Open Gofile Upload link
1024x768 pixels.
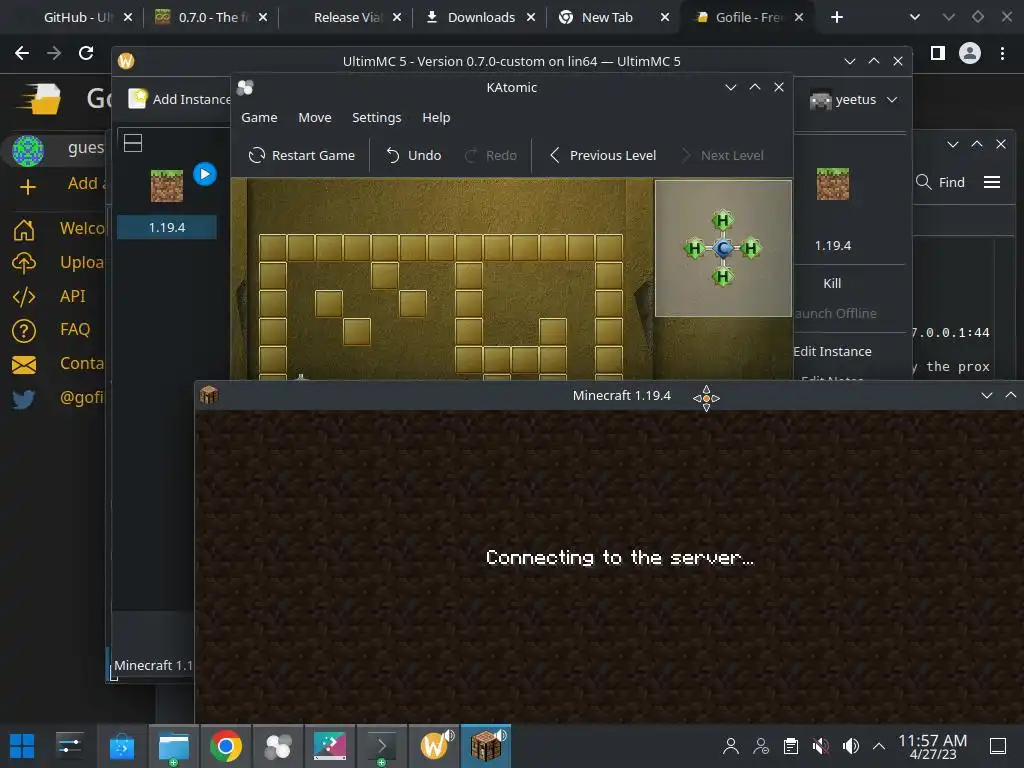[x=59, y=263]
